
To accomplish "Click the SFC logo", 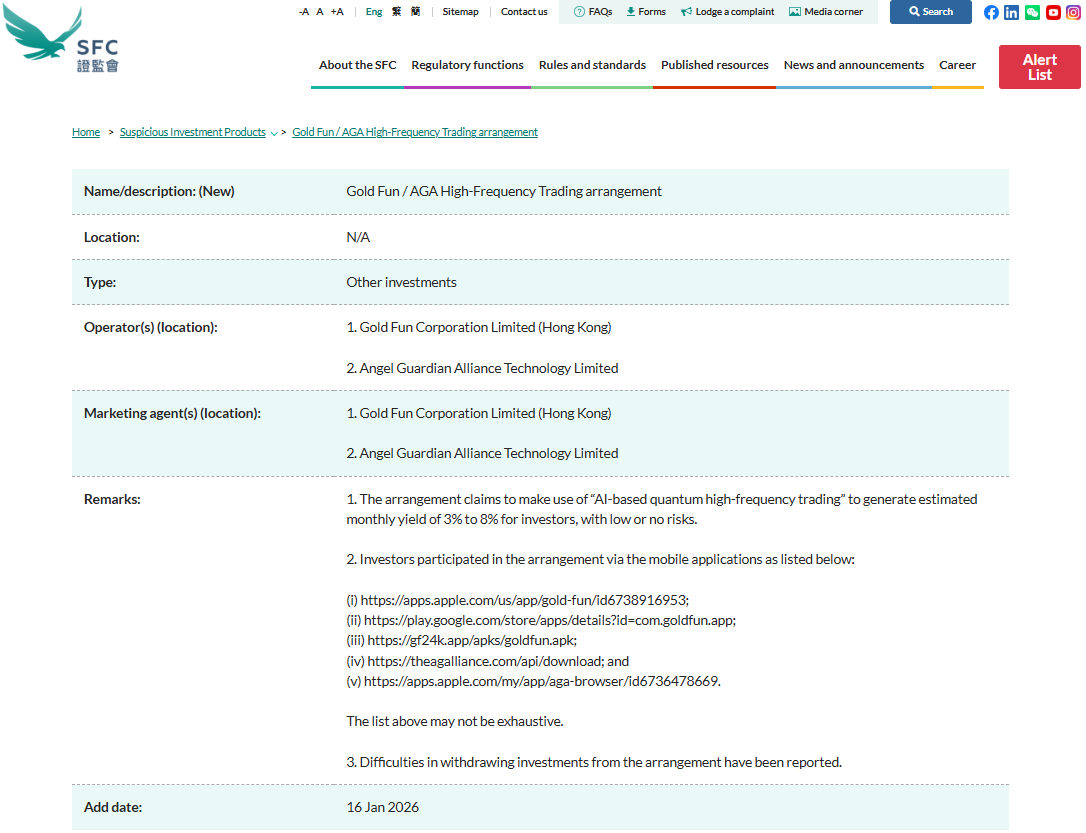I will coord(62,41).
